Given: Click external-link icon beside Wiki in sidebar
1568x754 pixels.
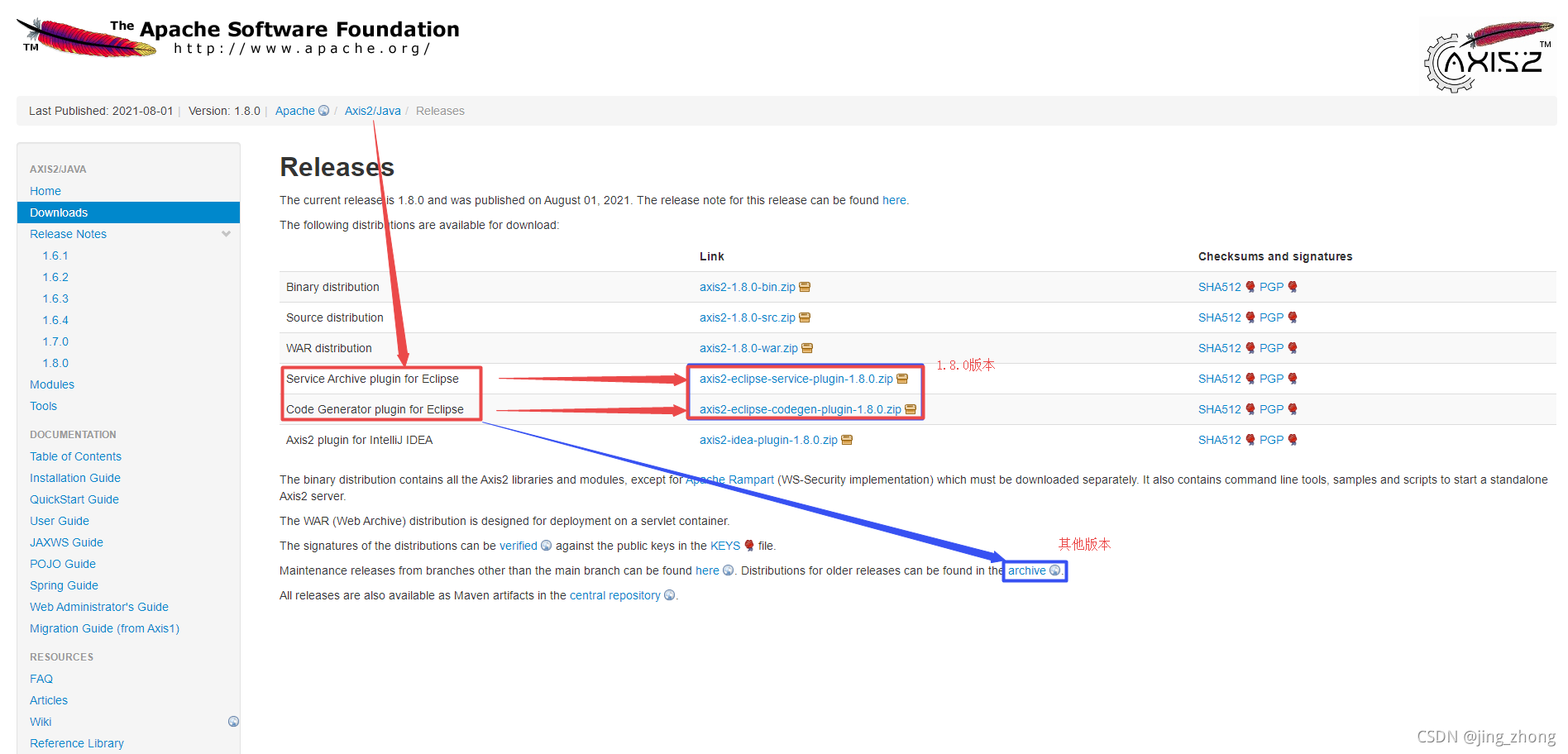Looking at the screenshot, I should pyautogui.click(x=233, y=722).
